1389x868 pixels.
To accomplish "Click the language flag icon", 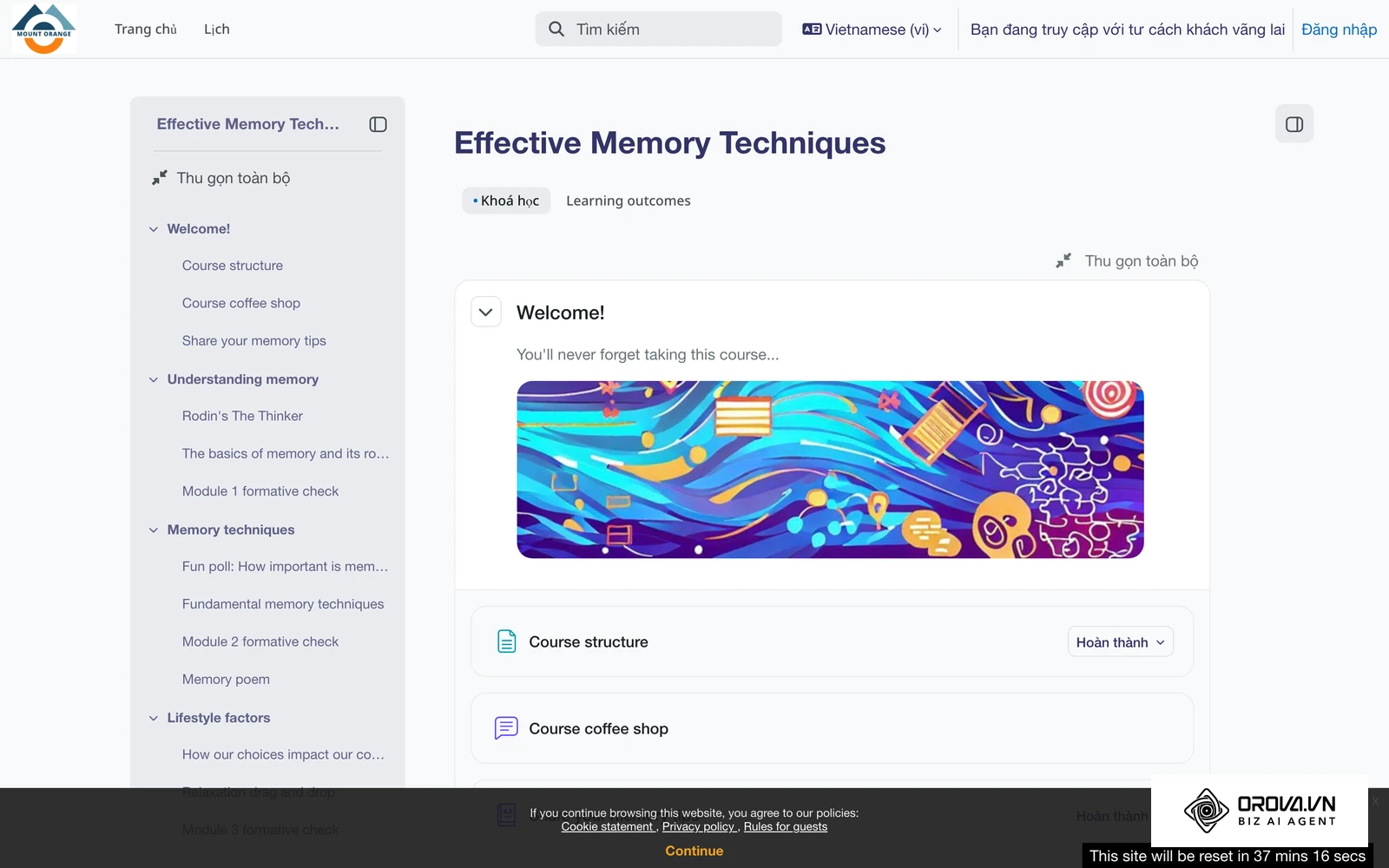I will tap(812, 30).
